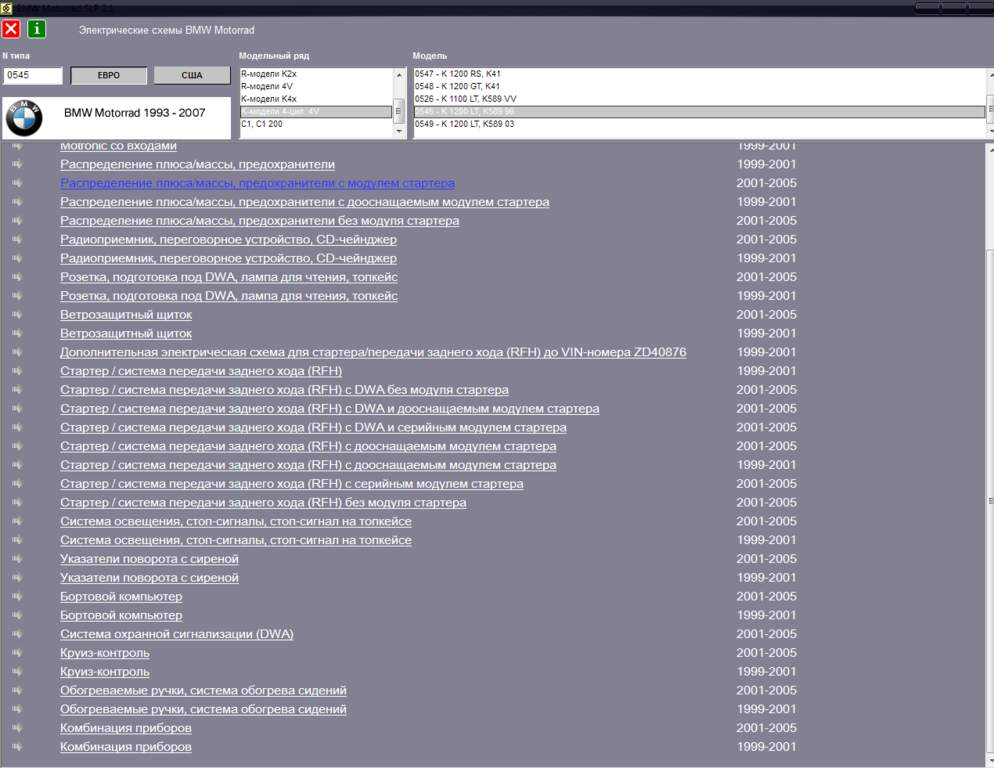Click the N типа input field

click(x=33, y=76)
